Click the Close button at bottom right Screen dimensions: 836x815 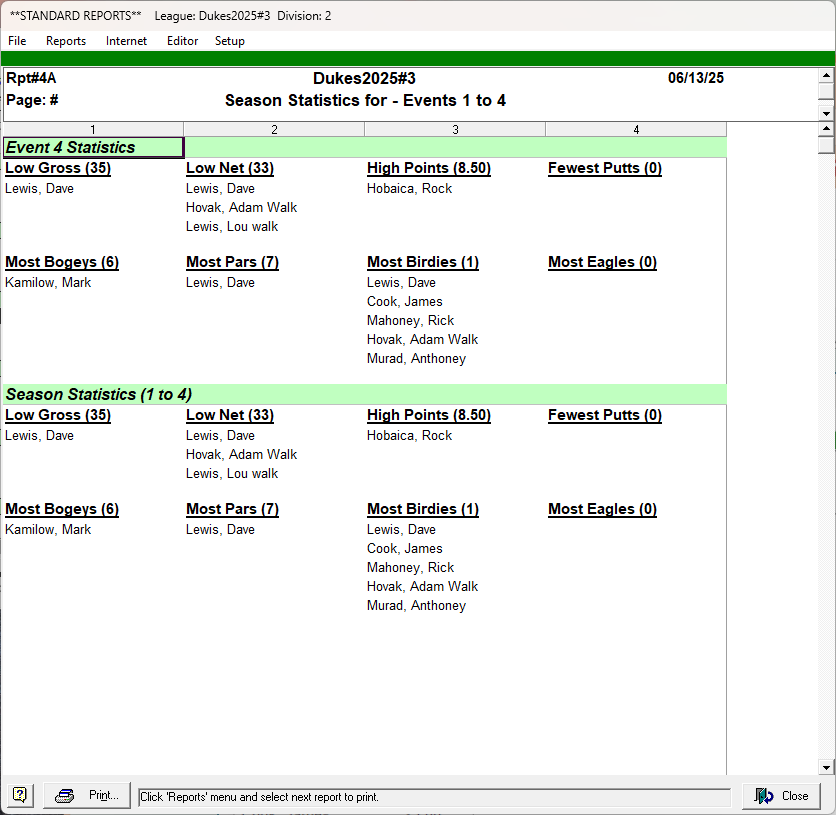(x=781, y=796)
